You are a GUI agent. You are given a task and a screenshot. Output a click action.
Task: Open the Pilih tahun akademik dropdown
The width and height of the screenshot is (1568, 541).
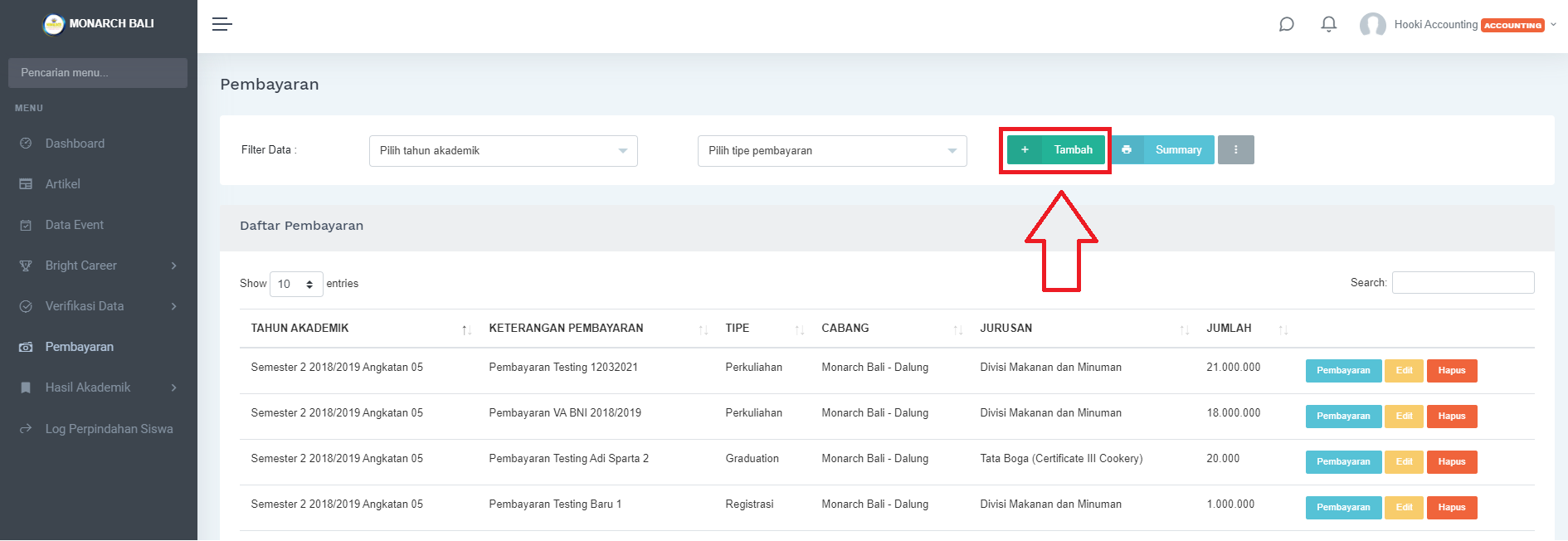click(503, 151)
